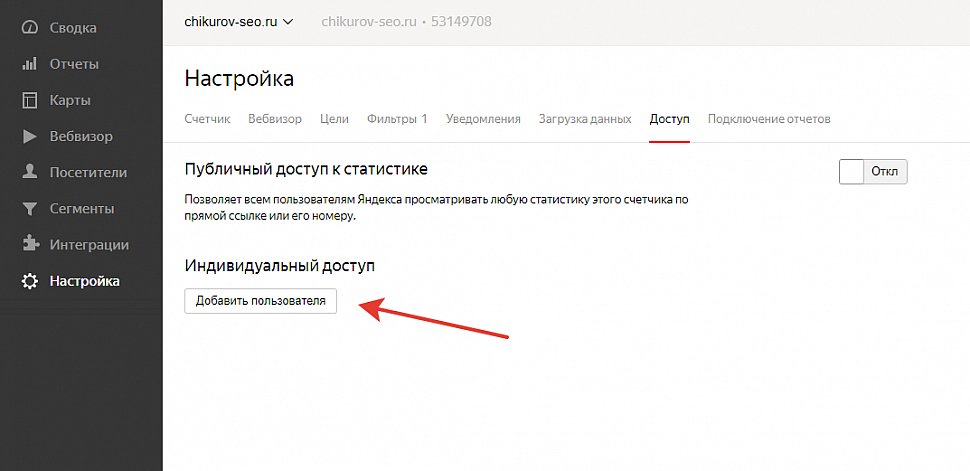Click the Карты layout icon
This screenshot has width=970, height=471.
(30, 100)
